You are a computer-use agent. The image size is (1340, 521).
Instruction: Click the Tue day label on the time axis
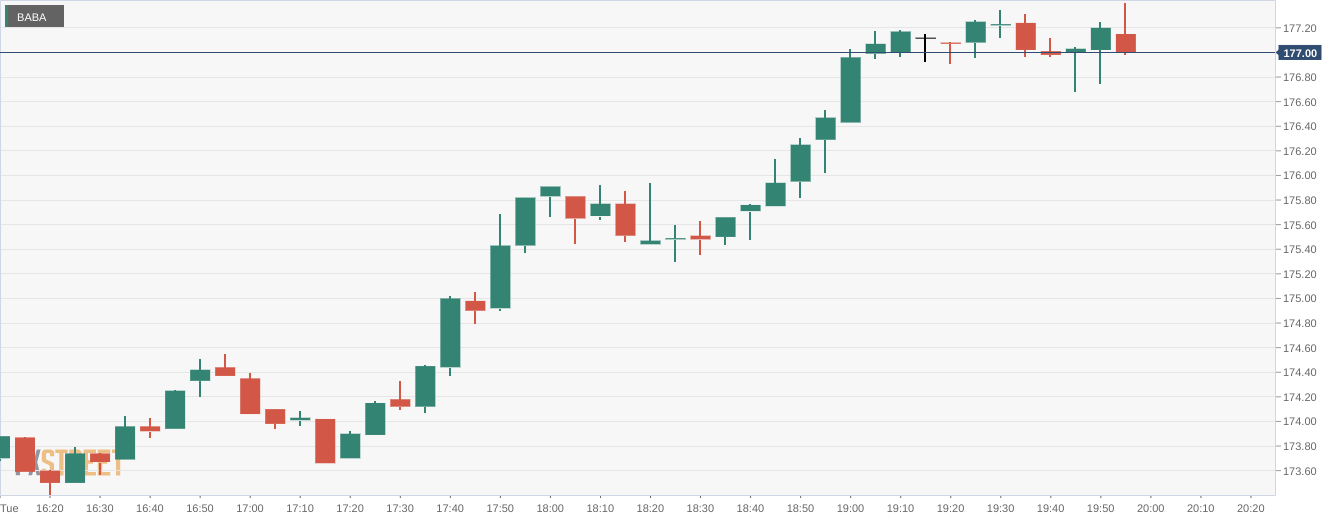[9, 508]
